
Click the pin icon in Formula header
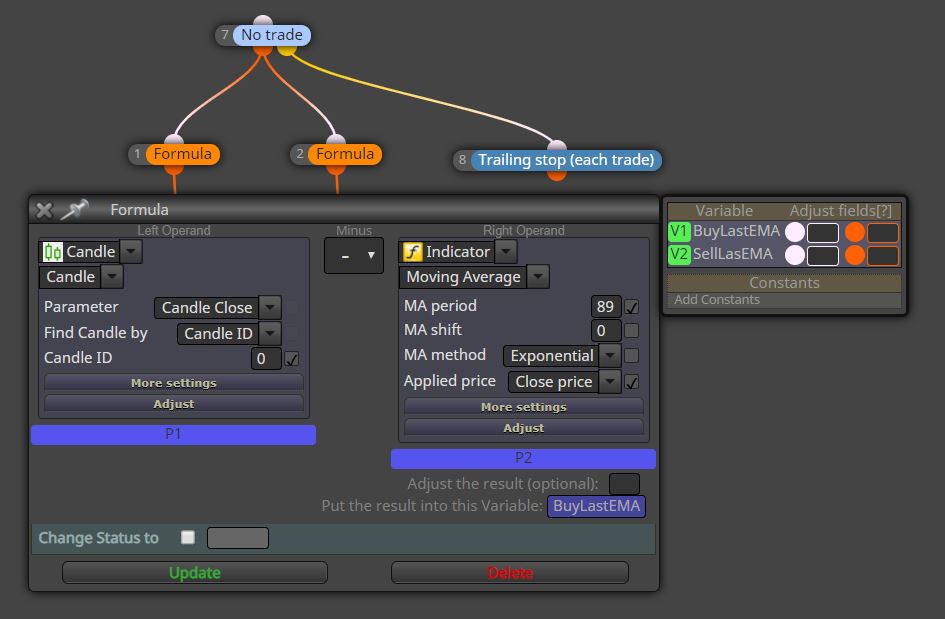[x=75, y=209]
